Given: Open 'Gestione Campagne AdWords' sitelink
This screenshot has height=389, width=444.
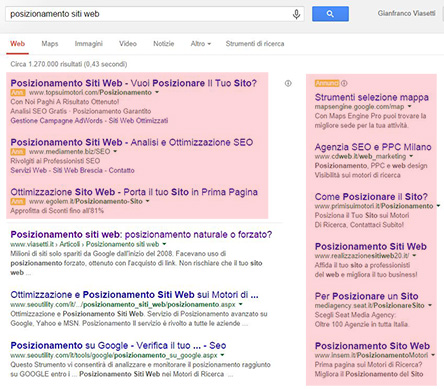Looking at the screenshot, I should tap(56, 120).
